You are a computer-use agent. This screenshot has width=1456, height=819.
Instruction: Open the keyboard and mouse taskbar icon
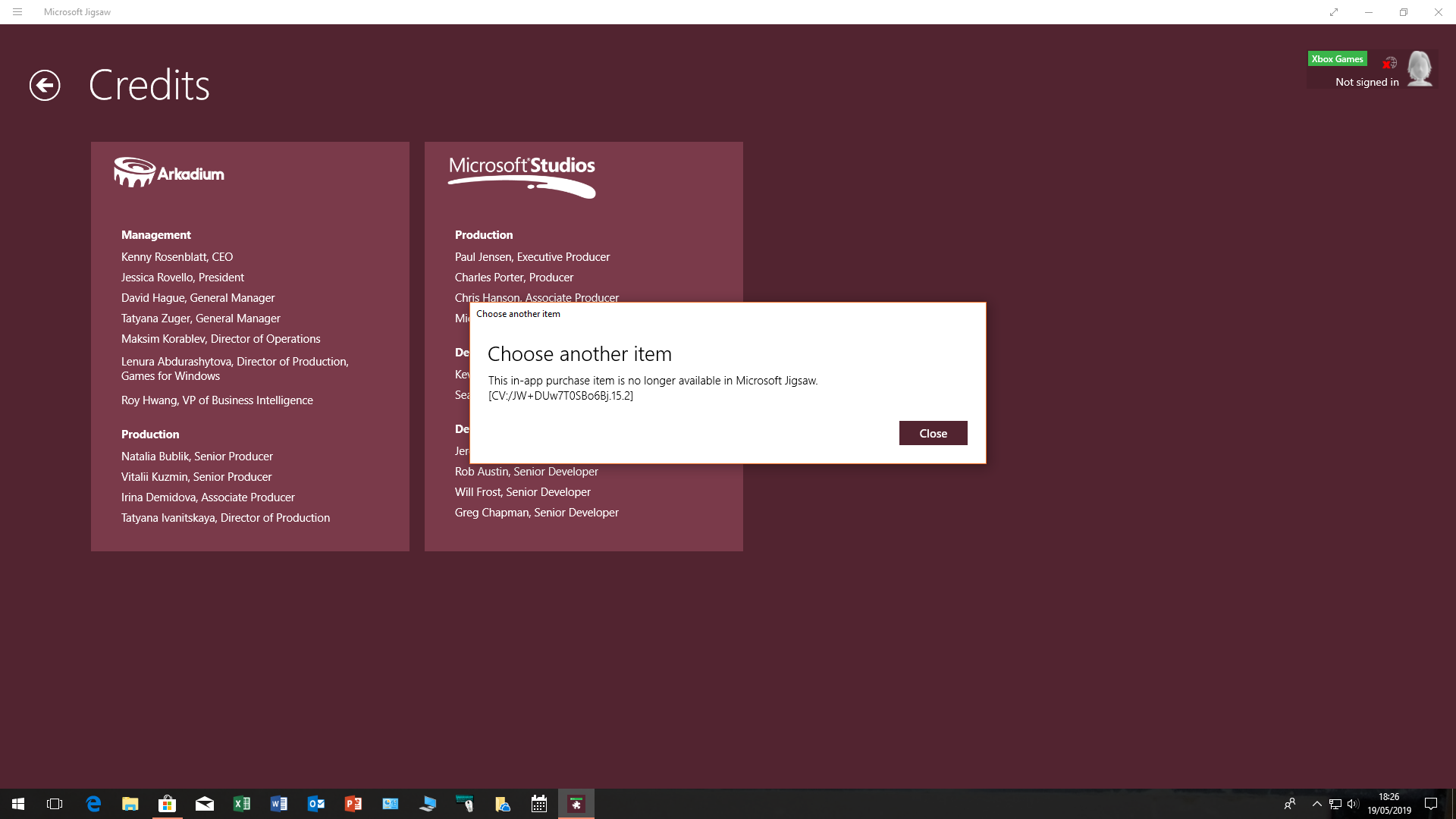pos(465,804)
